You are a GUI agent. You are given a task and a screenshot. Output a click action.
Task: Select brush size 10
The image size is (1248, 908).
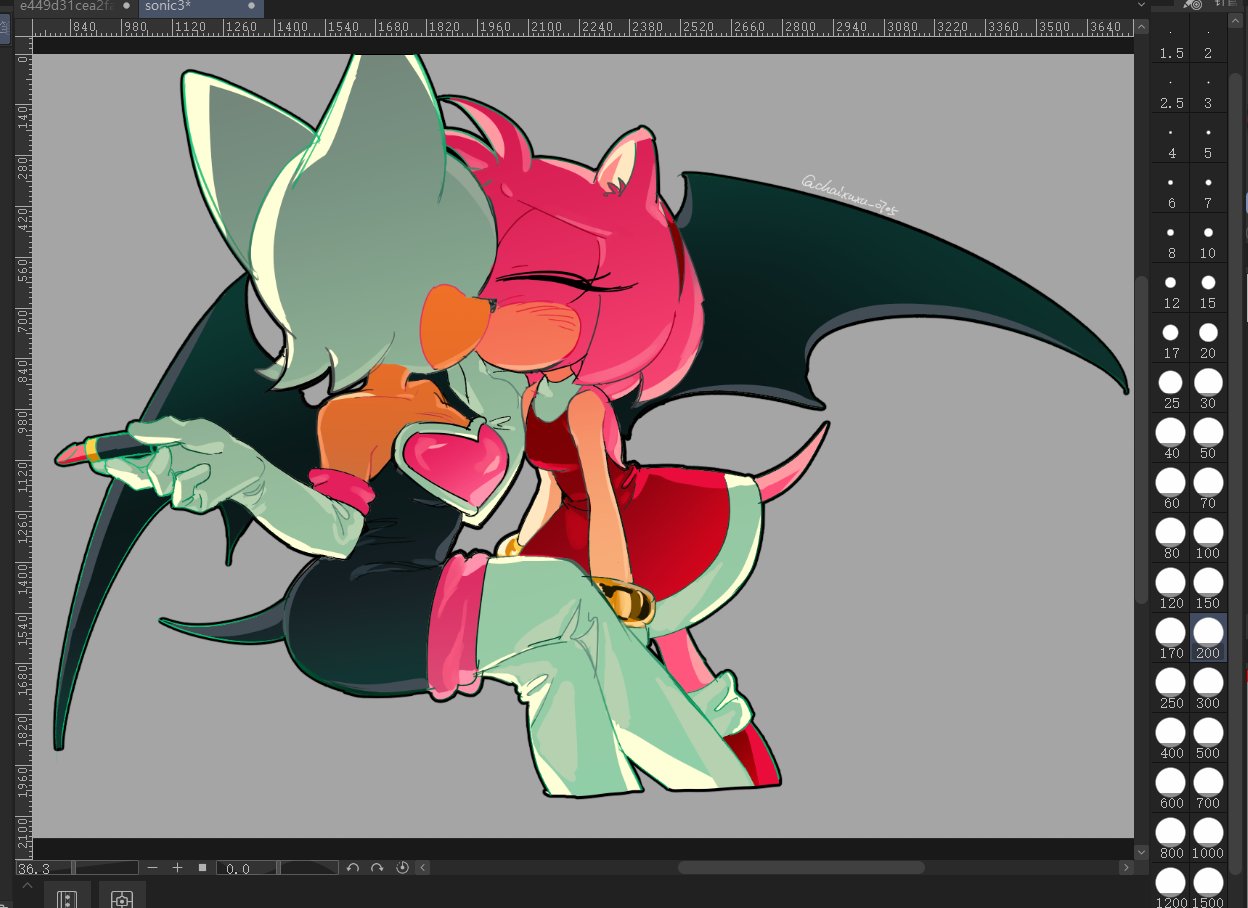pyautogui.click(x=1208, y=238)
